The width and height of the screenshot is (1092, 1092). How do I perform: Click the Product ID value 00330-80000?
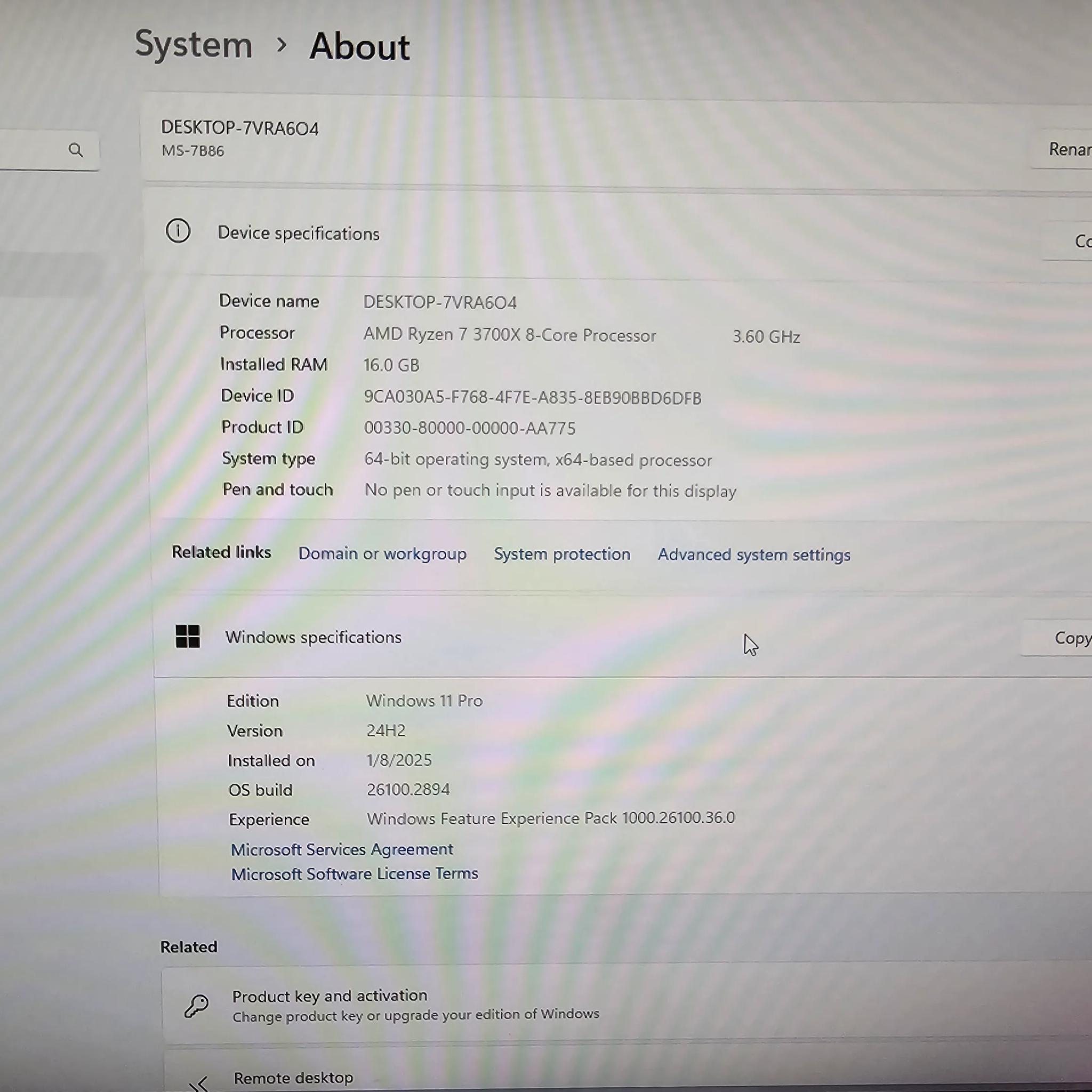[470, 428]
